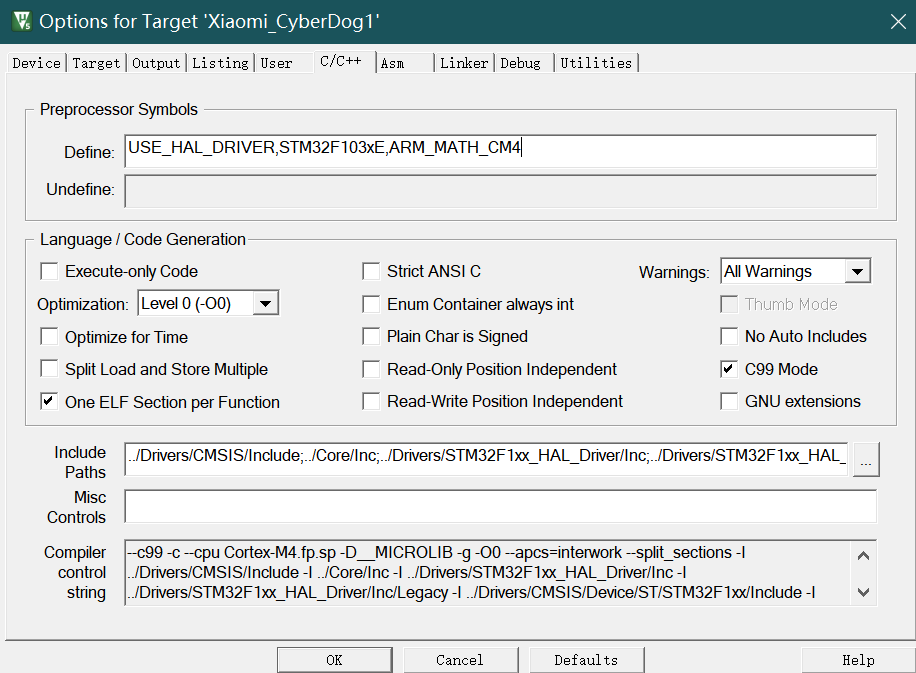
Task: Click the Misc Controls input field
Action: 501,506
